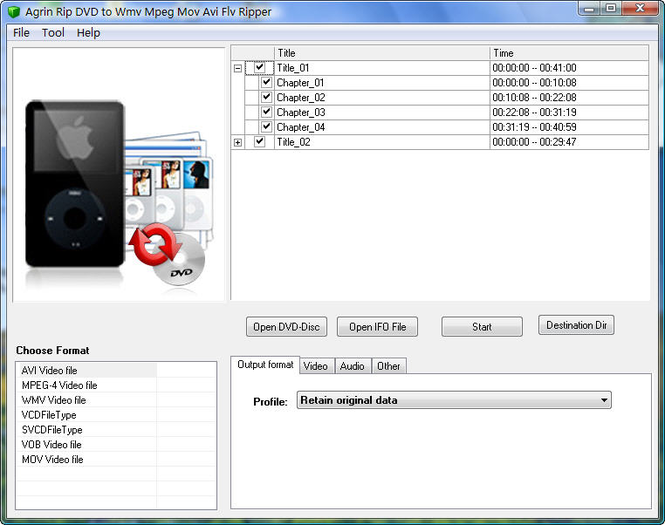Click the Time column header

pos(569,53)
